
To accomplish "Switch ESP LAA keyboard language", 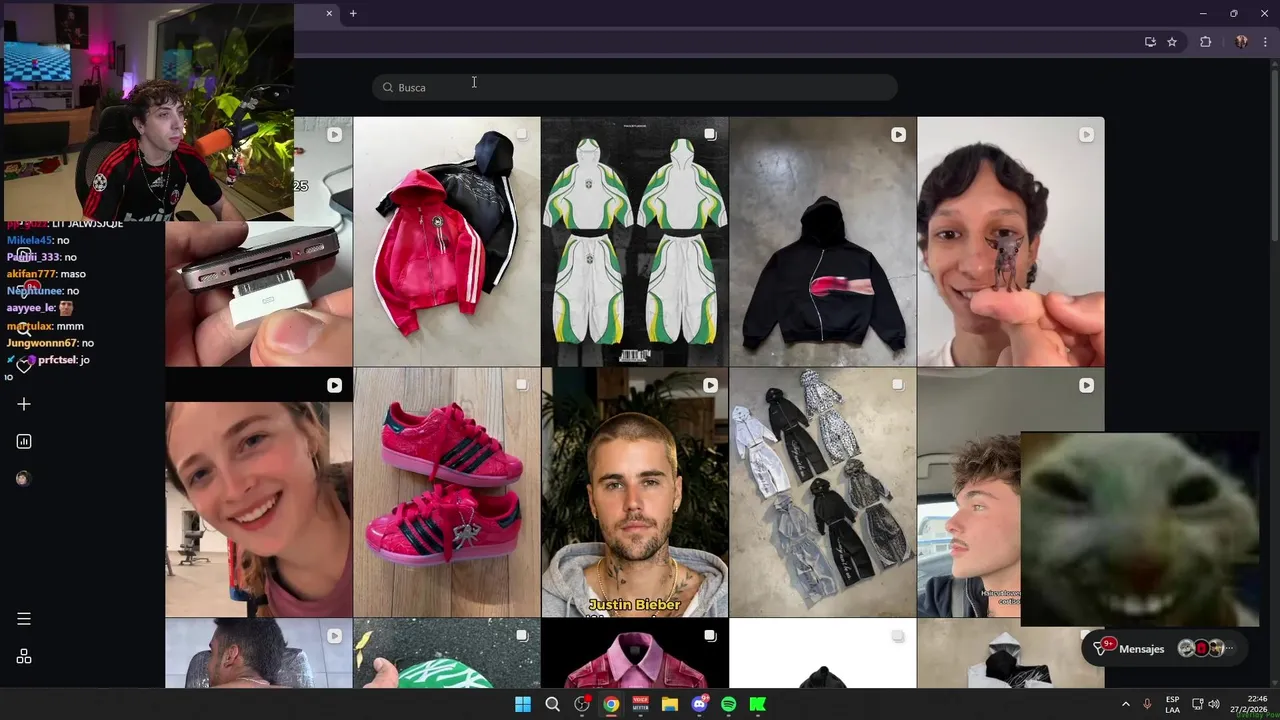I will (x=1172, y=704).
